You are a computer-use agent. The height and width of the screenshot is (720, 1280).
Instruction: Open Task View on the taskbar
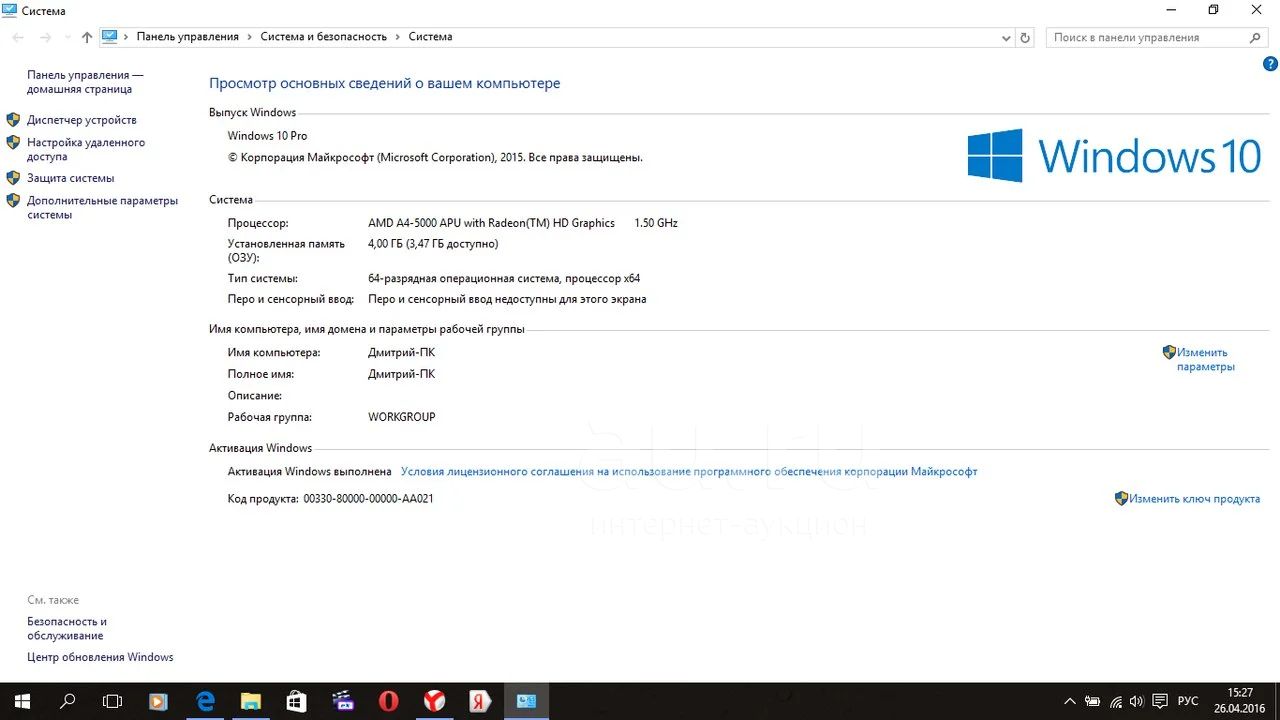pos(113,701)
